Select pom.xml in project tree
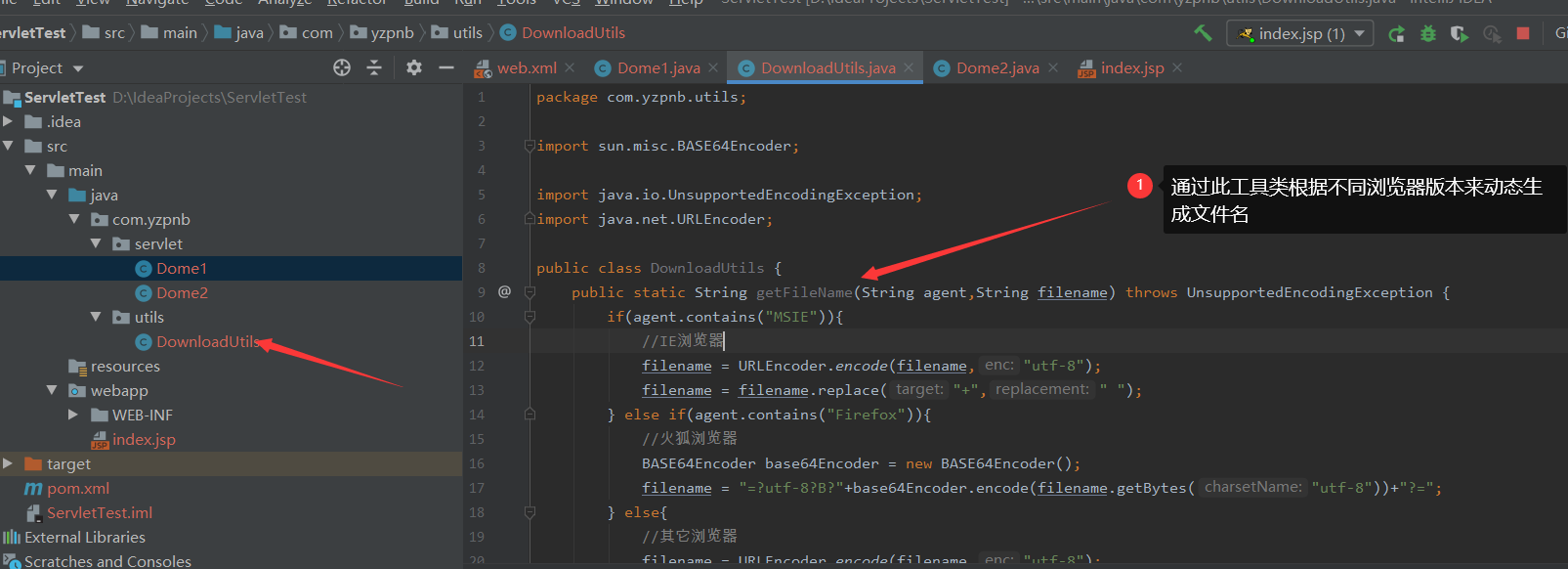This screenshot has width=1568, height=569. [78, 488]
